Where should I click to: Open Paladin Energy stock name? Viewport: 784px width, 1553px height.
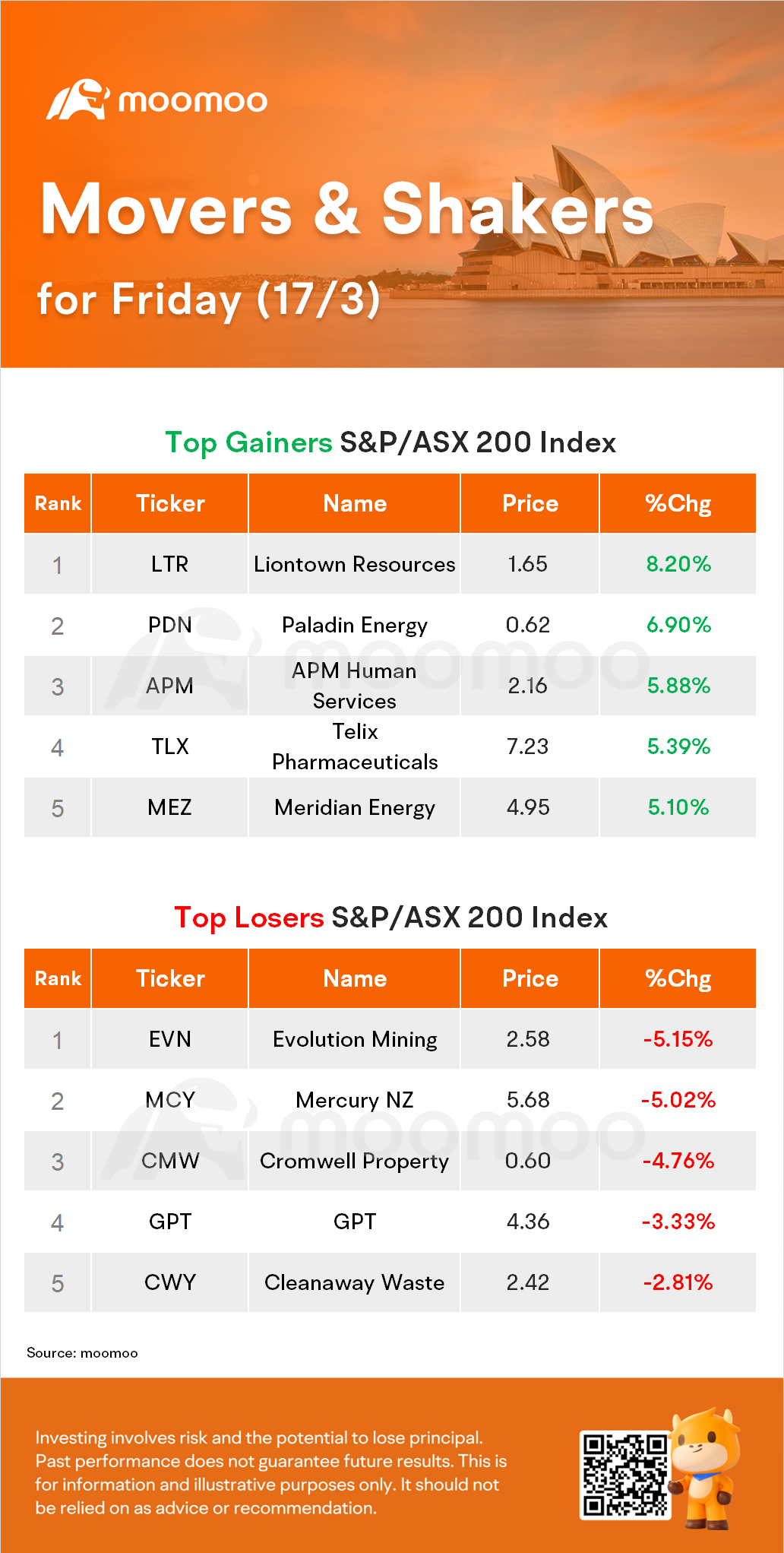[x=355, y=625]
